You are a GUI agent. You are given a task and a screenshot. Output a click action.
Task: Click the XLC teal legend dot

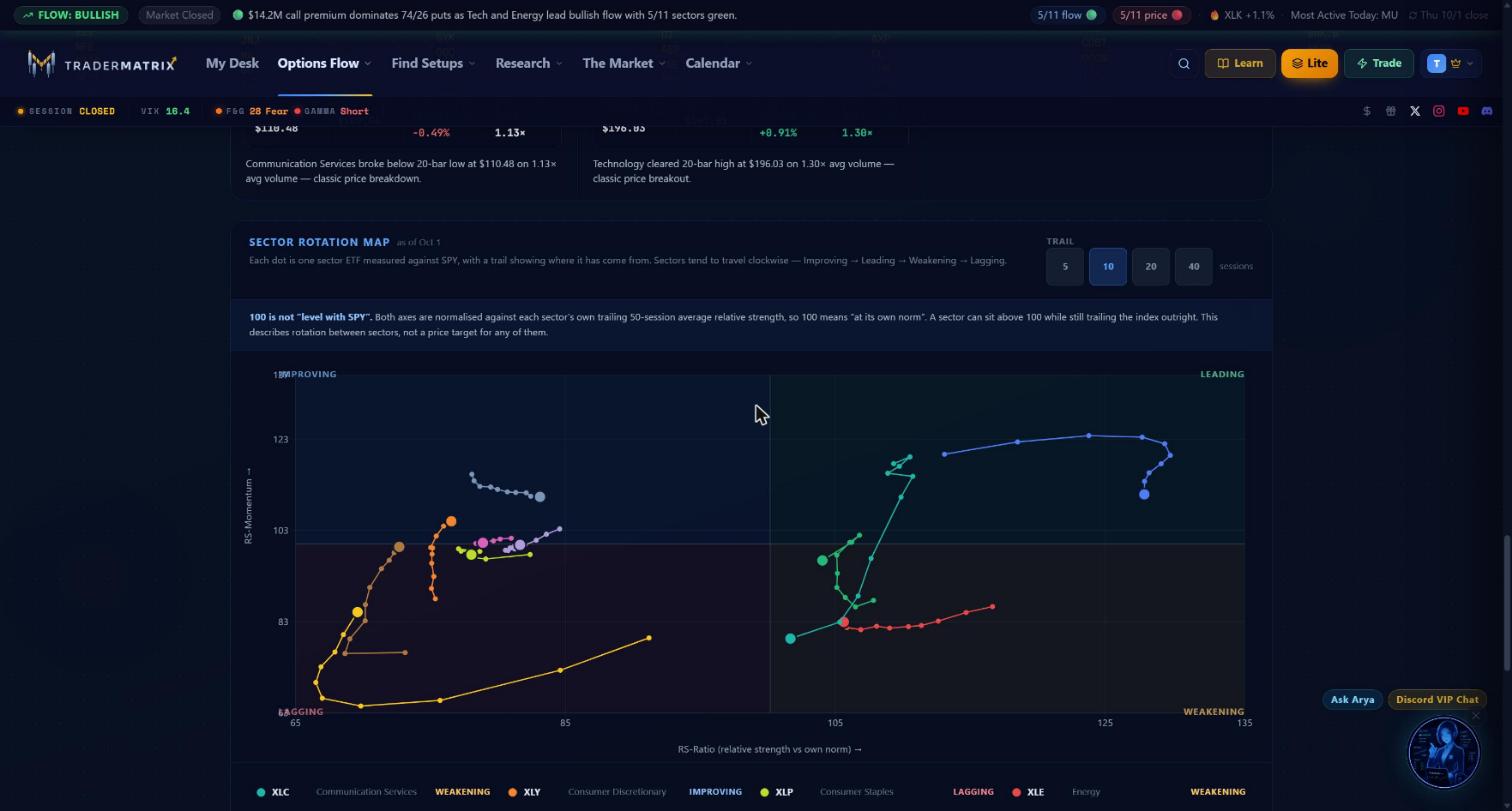(261, 792)
